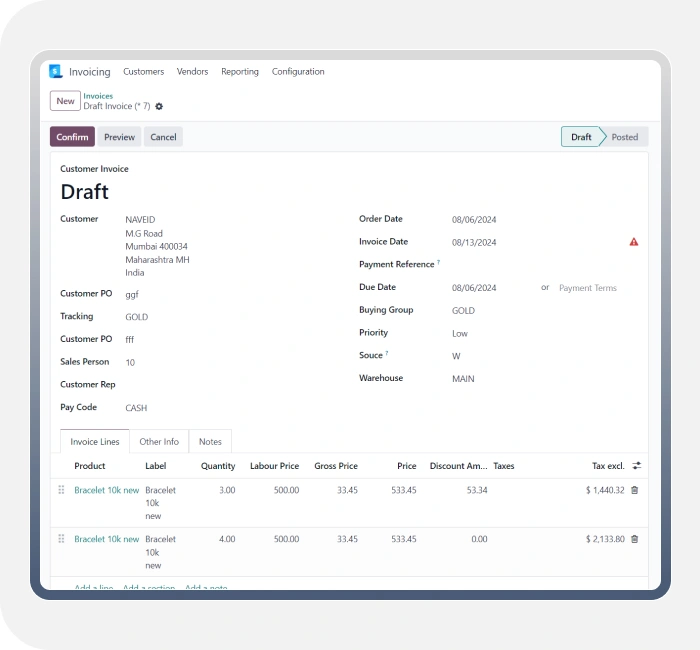Screen dimensions: 700x650
Task: Switch to the Notes tab
Action: click(x=210, y=442)
